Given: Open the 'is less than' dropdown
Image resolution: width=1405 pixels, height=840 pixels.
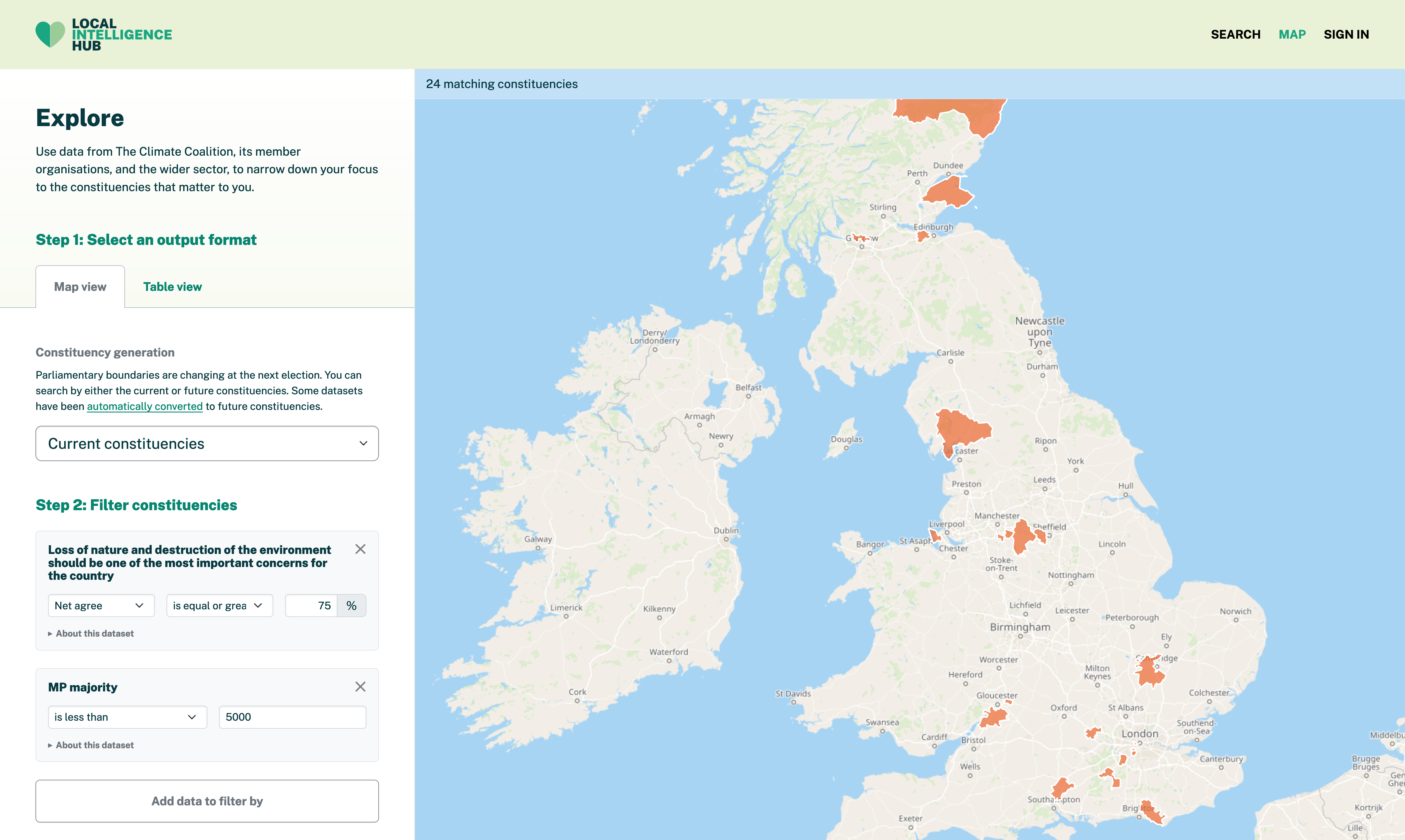Looking at the screenshot, I should click(127, 717).
